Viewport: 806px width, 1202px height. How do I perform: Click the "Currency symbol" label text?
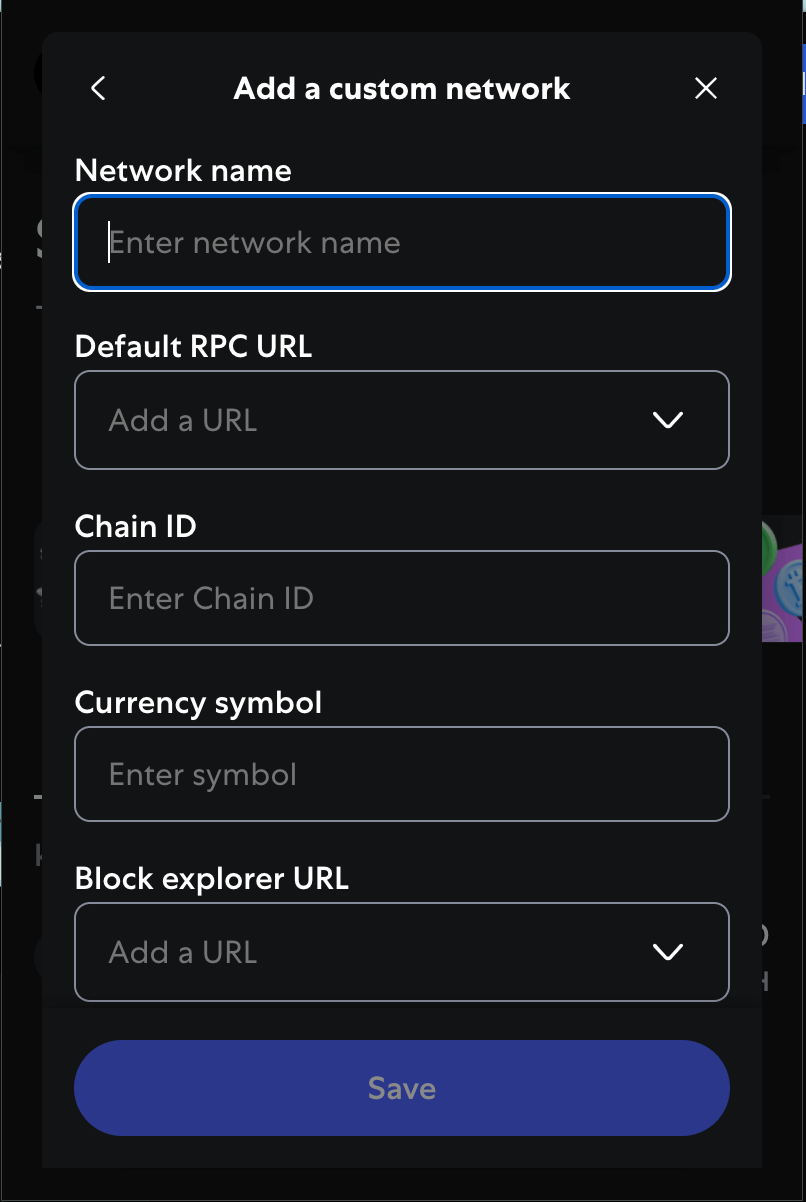[198, 703]
